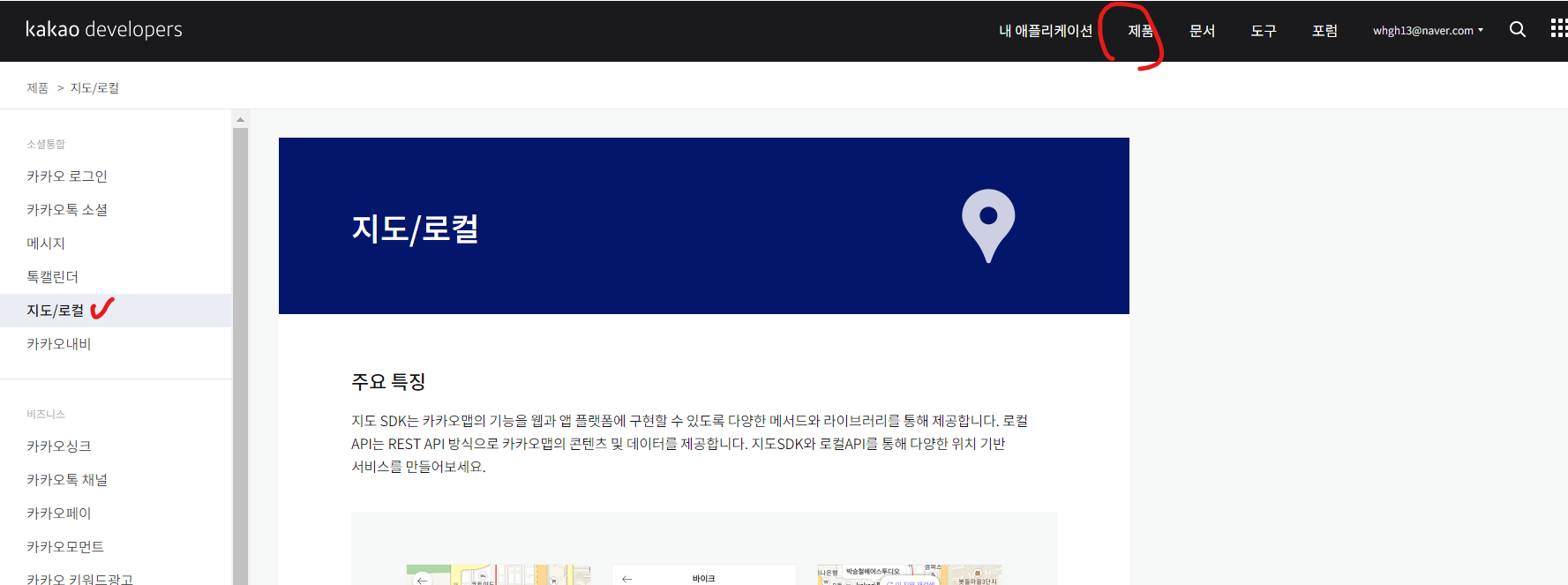This screenshot has height=585, width=1568.
Task: Click the 주요 특징 heading
Action: click(388, 382)
